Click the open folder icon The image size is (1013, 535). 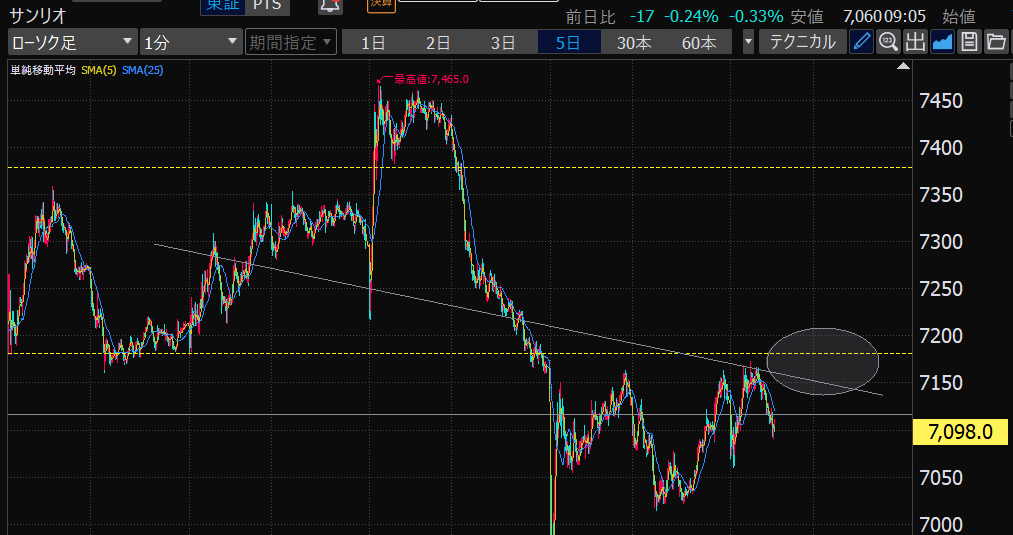996,42
